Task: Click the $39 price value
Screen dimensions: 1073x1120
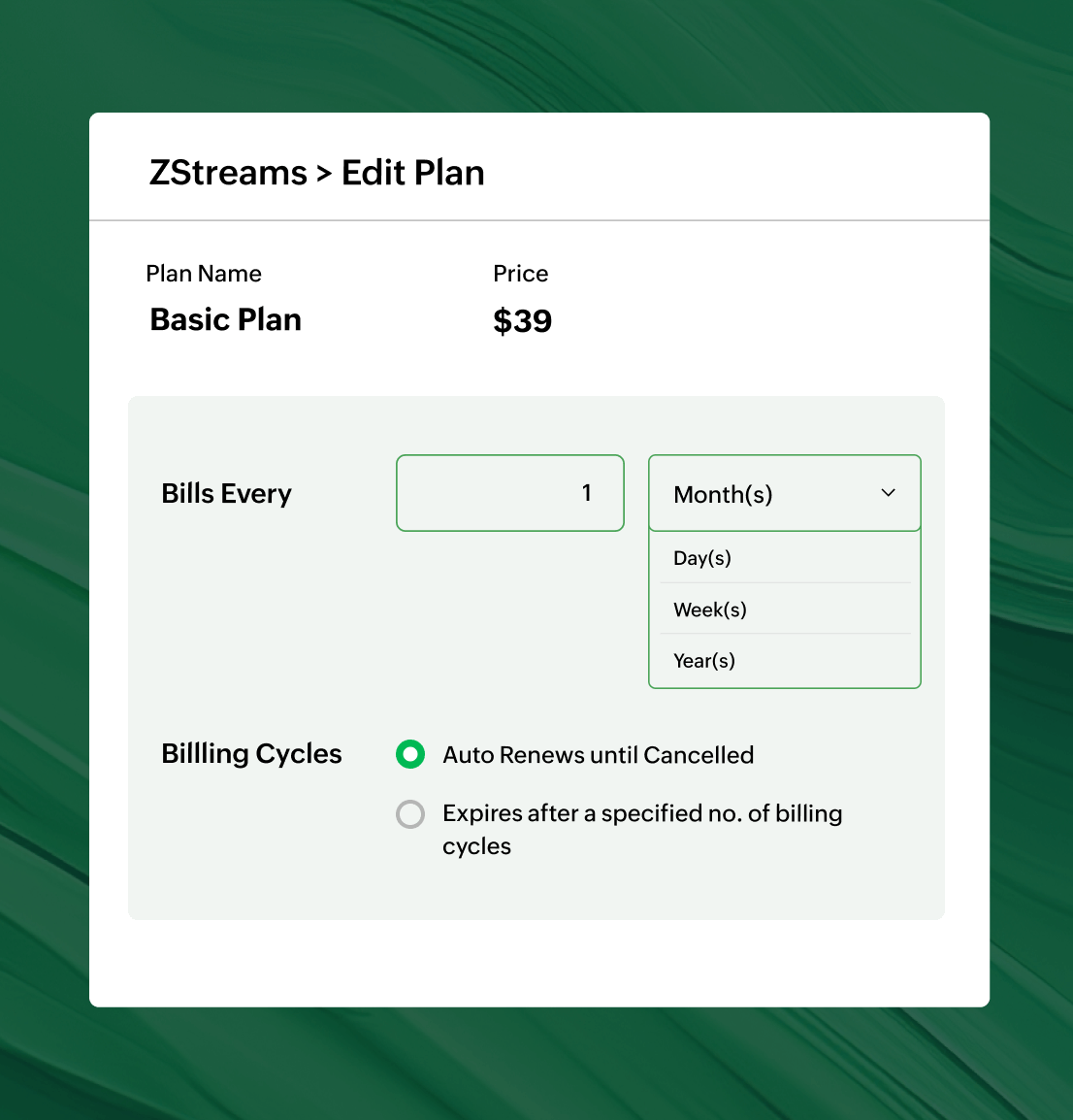Action: pos(522,320)
